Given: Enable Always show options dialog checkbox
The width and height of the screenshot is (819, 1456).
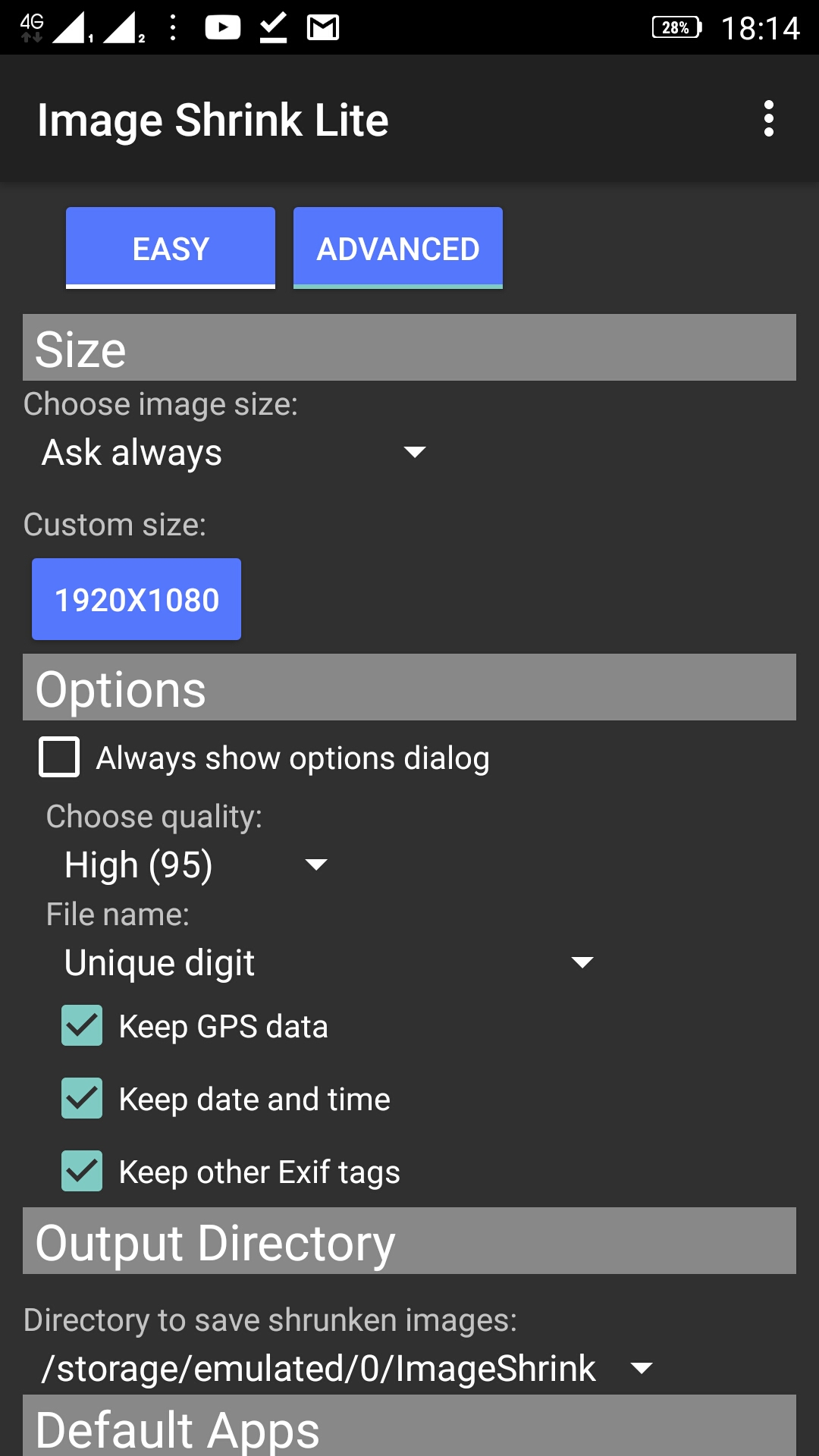Looking at the screenshot, I should click(59, 758).
